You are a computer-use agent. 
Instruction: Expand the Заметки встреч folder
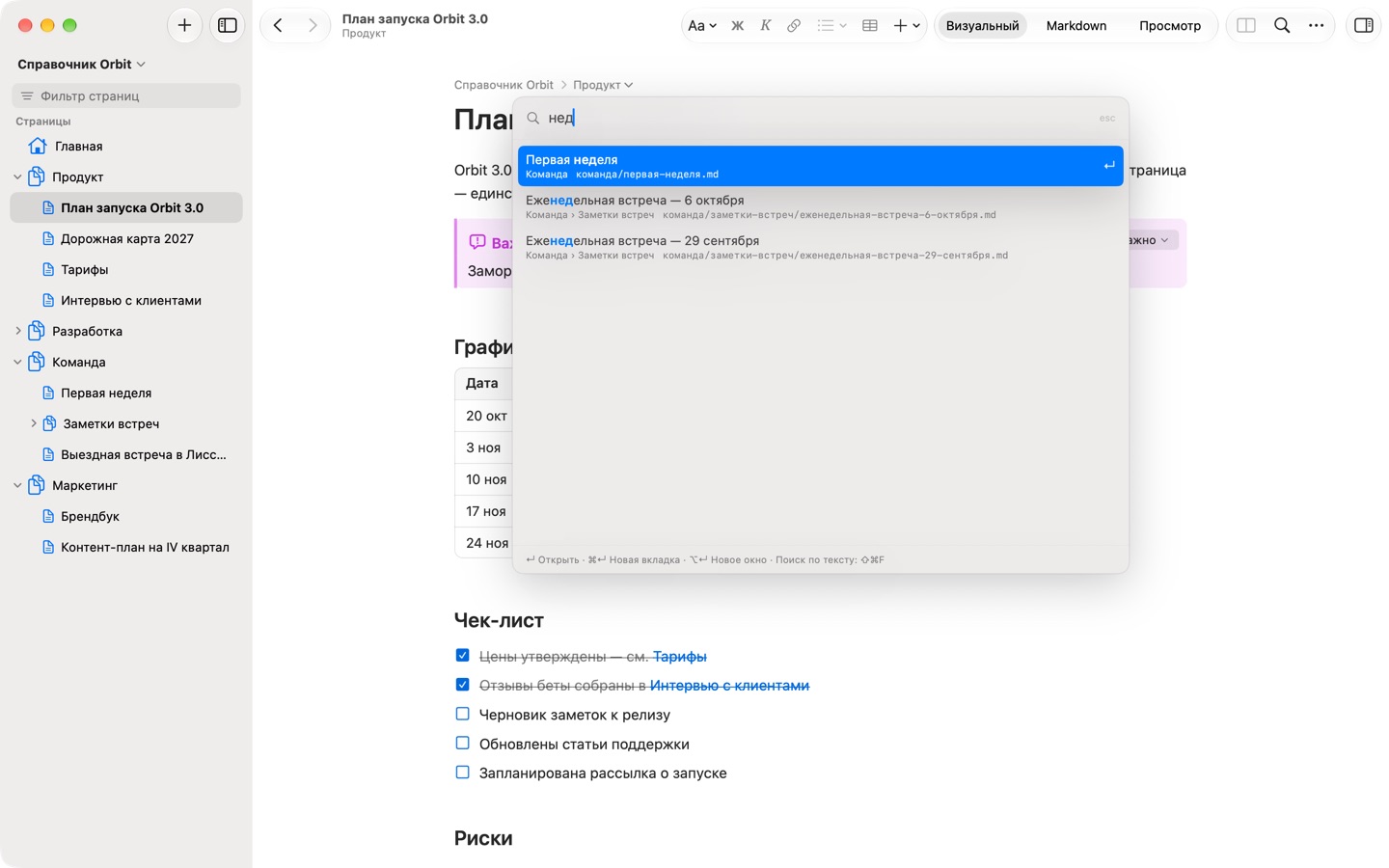pos(34,424)
